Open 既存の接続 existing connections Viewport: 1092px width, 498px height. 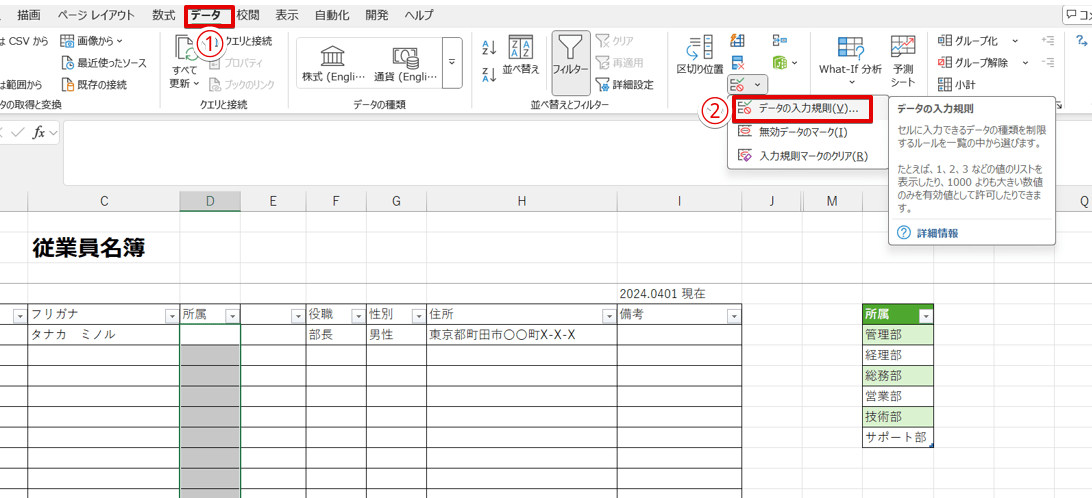pos(94,85)
